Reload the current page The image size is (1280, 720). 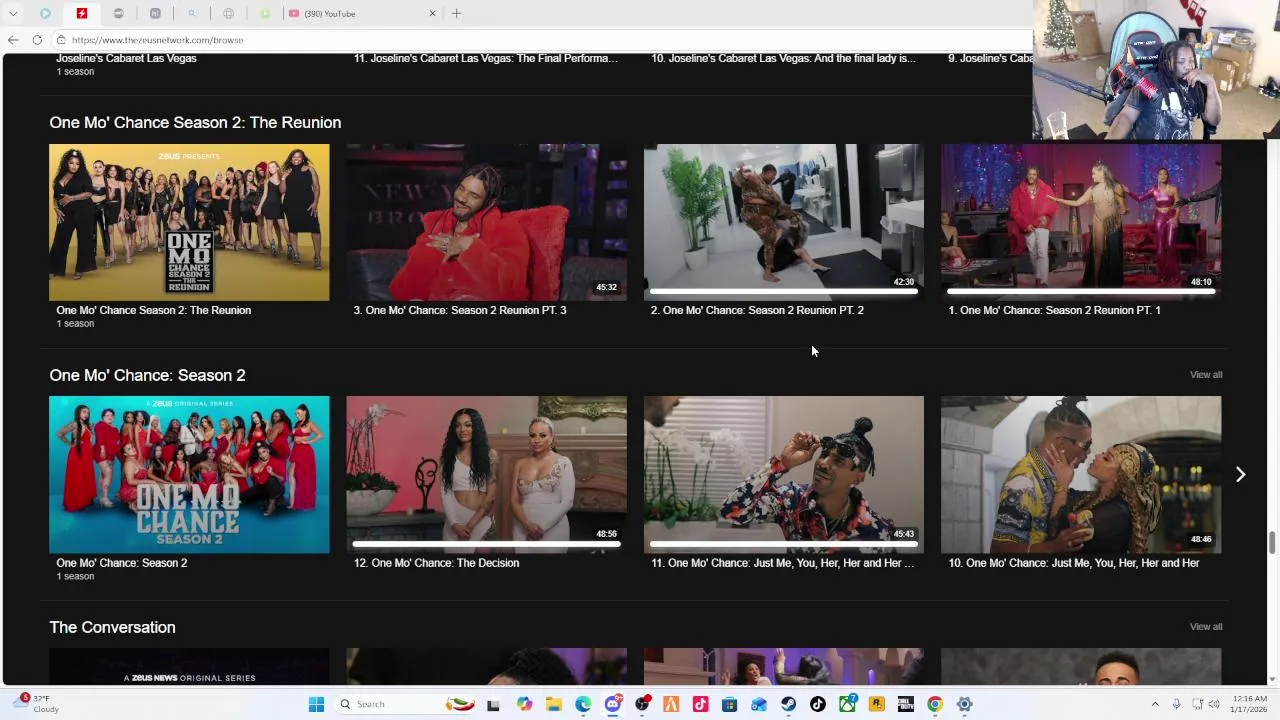(x=37, y=40)
